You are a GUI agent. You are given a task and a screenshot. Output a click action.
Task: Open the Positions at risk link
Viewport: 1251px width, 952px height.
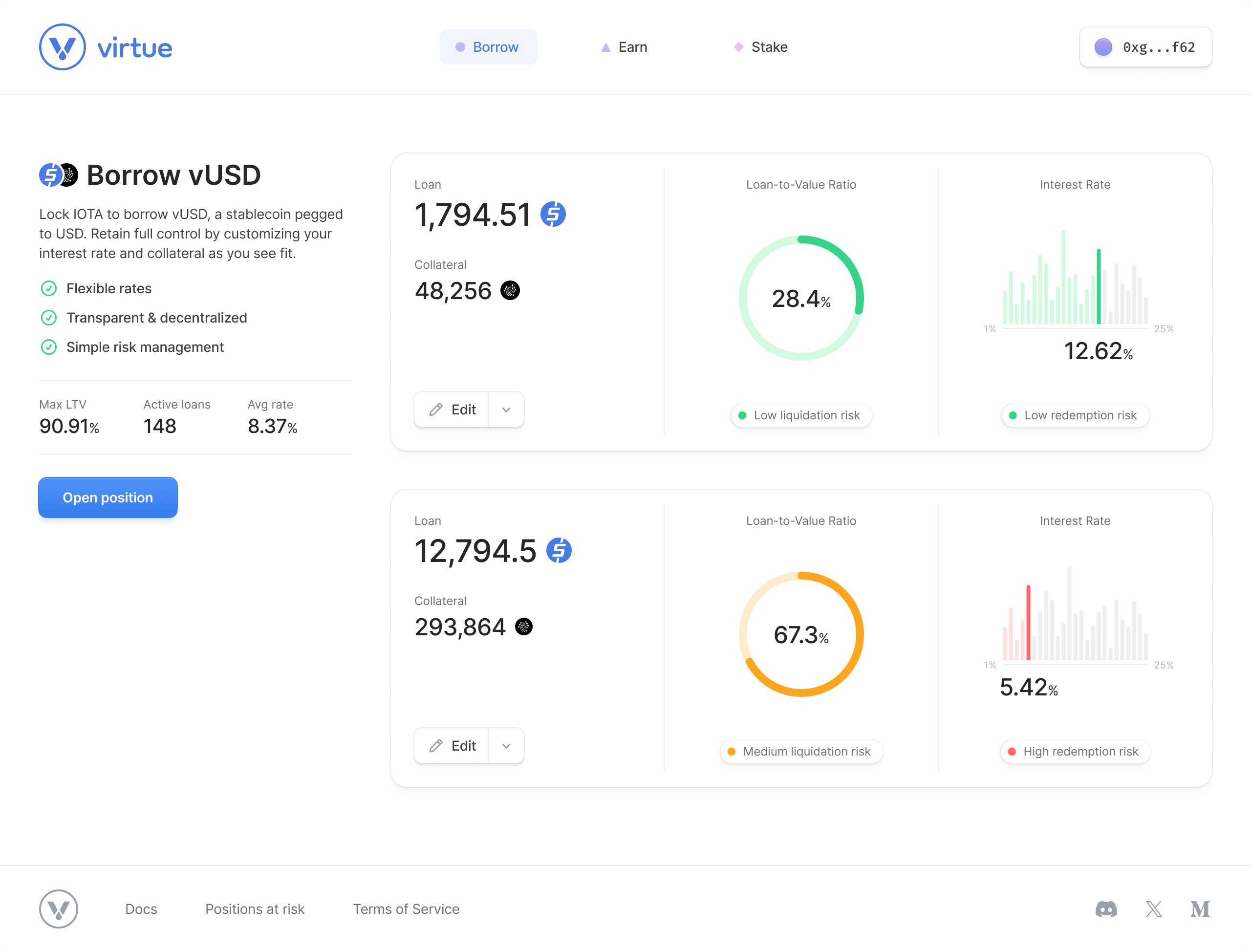(x=255, y=909)
